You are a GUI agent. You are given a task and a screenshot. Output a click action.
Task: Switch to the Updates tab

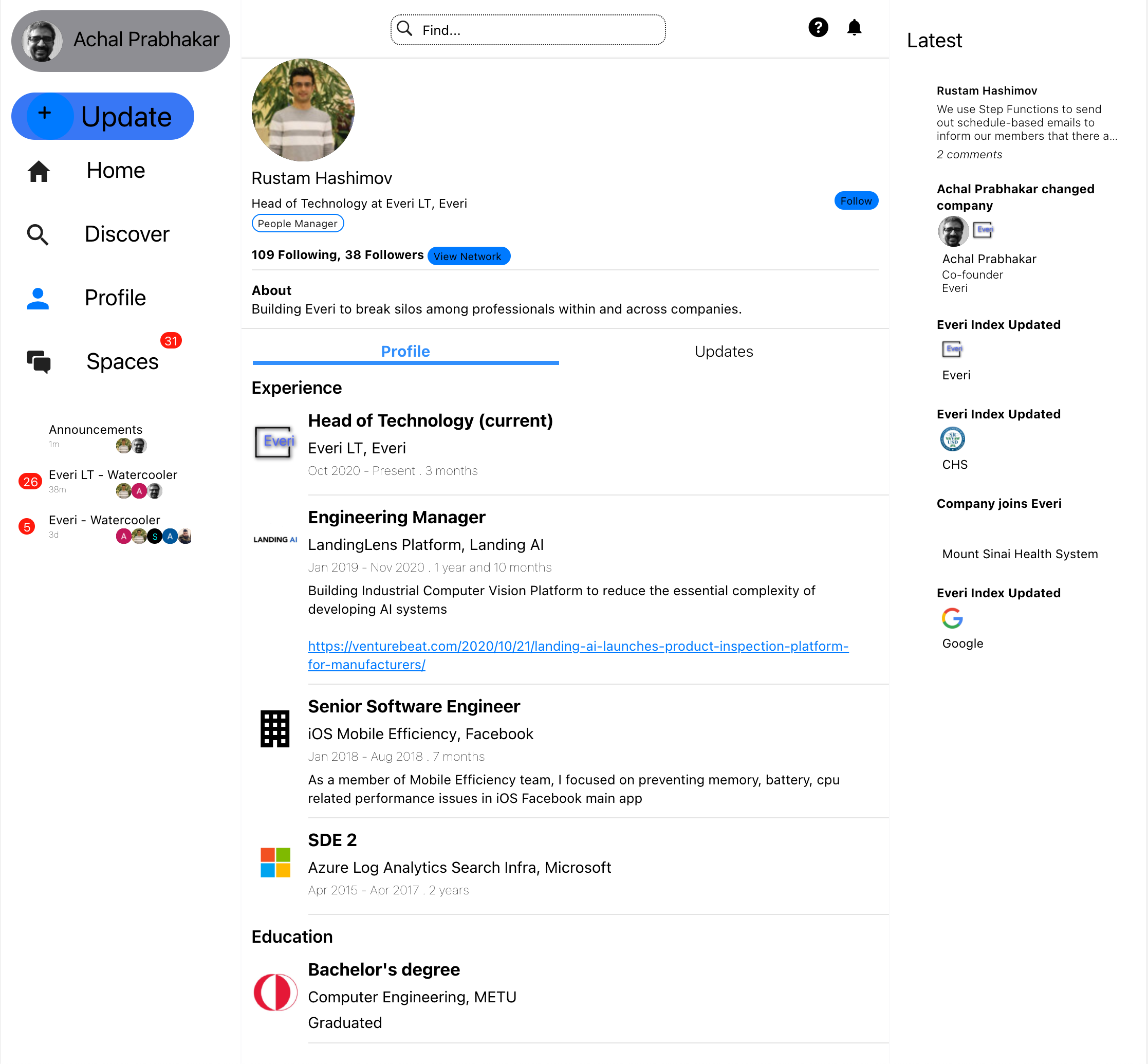click(724, 351)
